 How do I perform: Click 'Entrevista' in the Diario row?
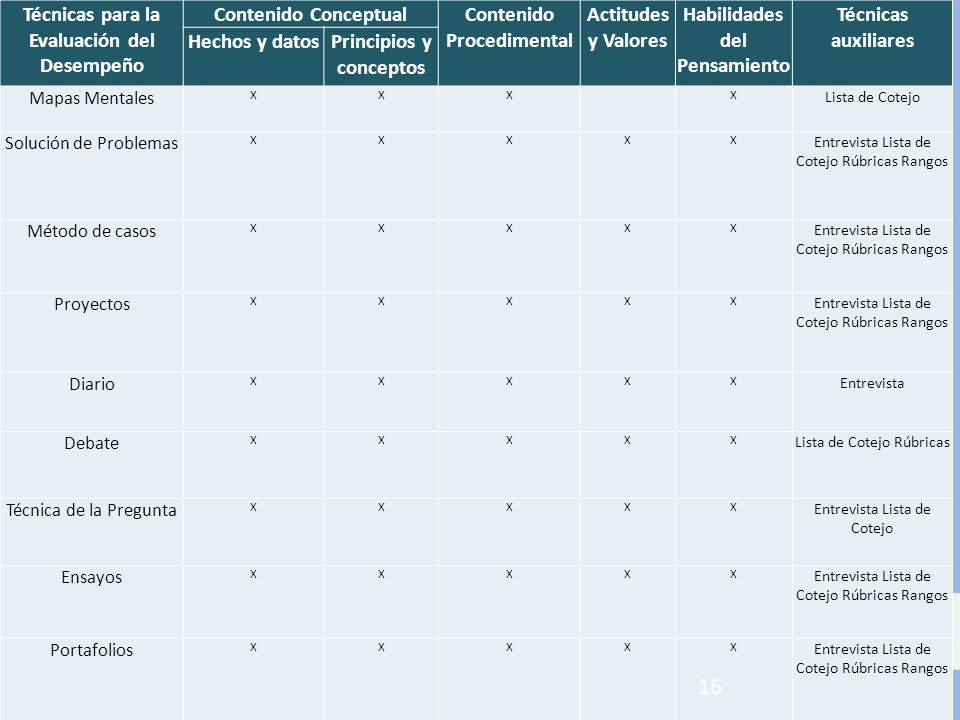click(872, 383)
